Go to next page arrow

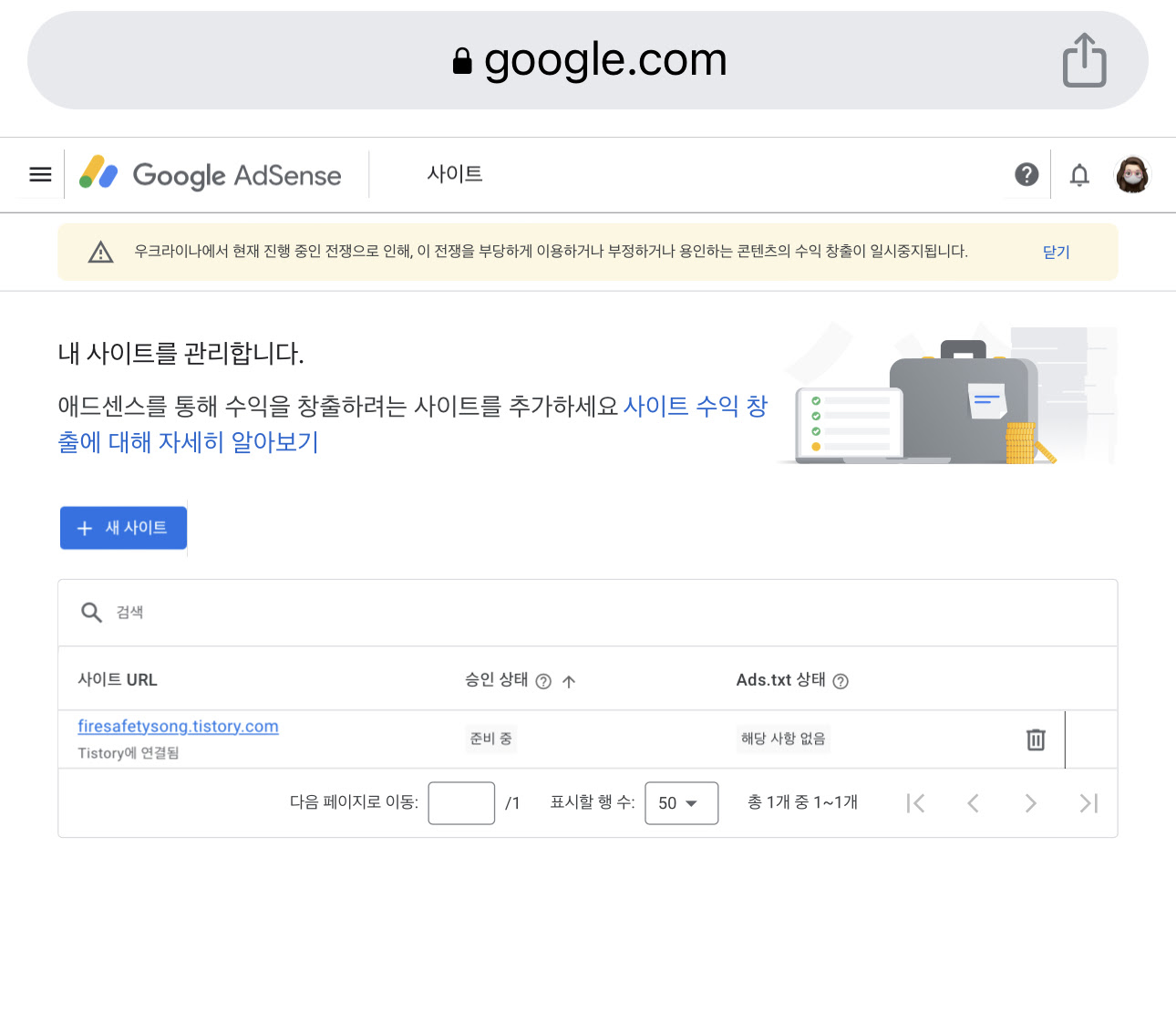1030,803
